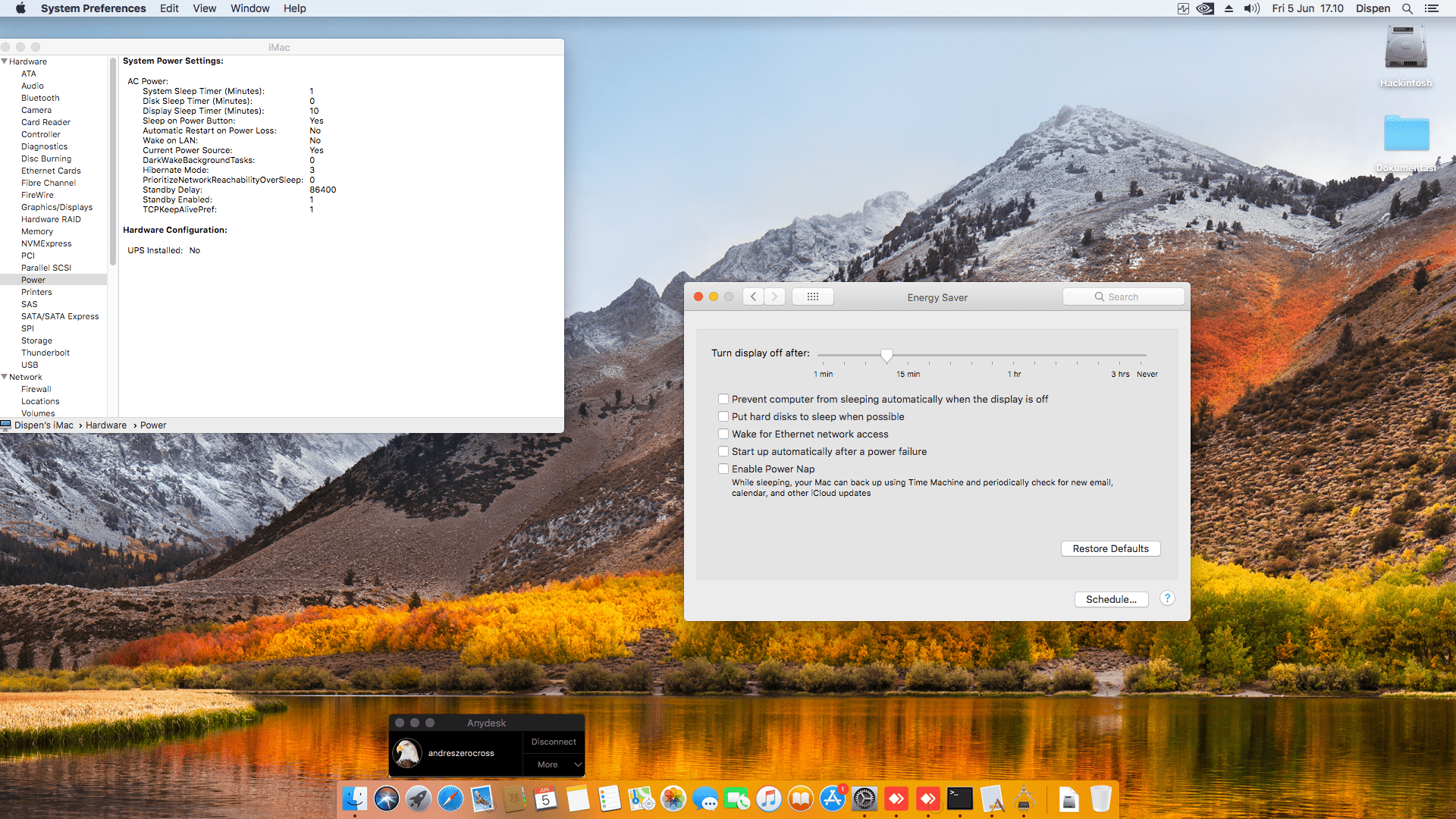Expand the Anydesk More dropdown

554,764
